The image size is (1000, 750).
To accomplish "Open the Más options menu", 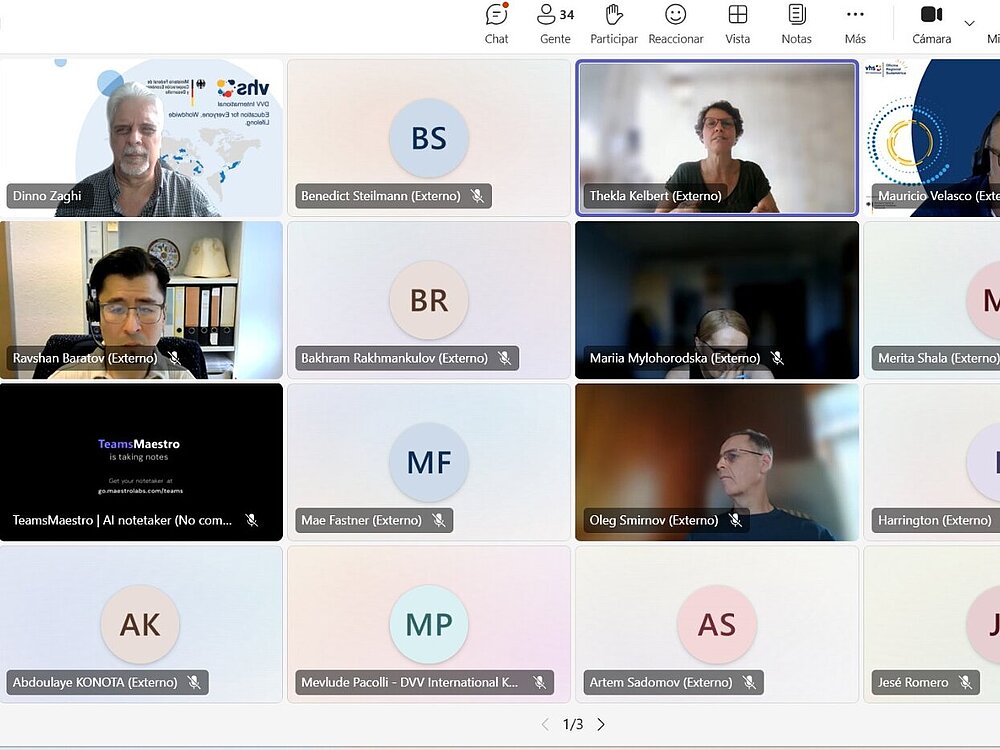I will (x=855, y=23).
